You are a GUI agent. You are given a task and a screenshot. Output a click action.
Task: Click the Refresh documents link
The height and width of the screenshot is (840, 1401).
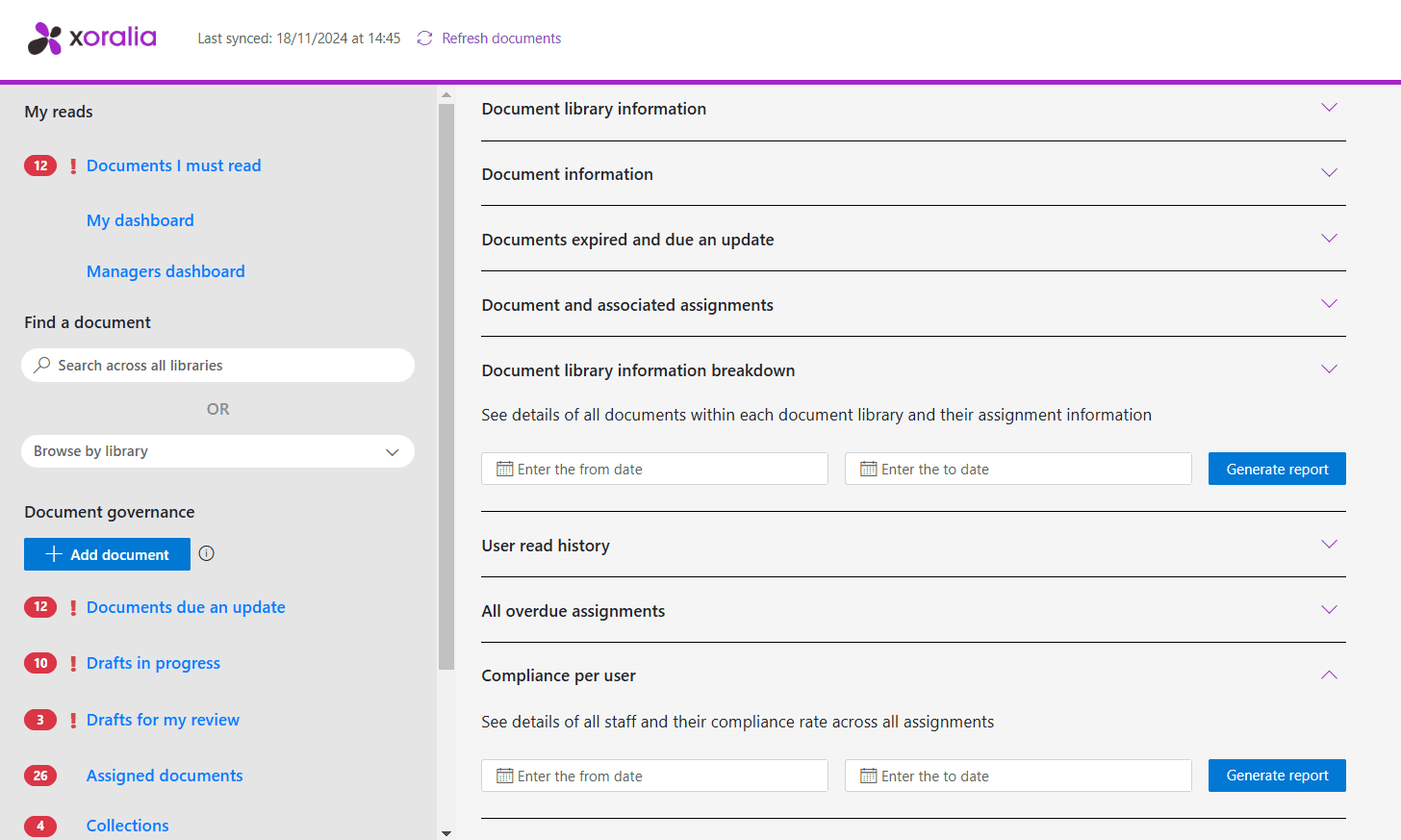[x=501, y=38]
